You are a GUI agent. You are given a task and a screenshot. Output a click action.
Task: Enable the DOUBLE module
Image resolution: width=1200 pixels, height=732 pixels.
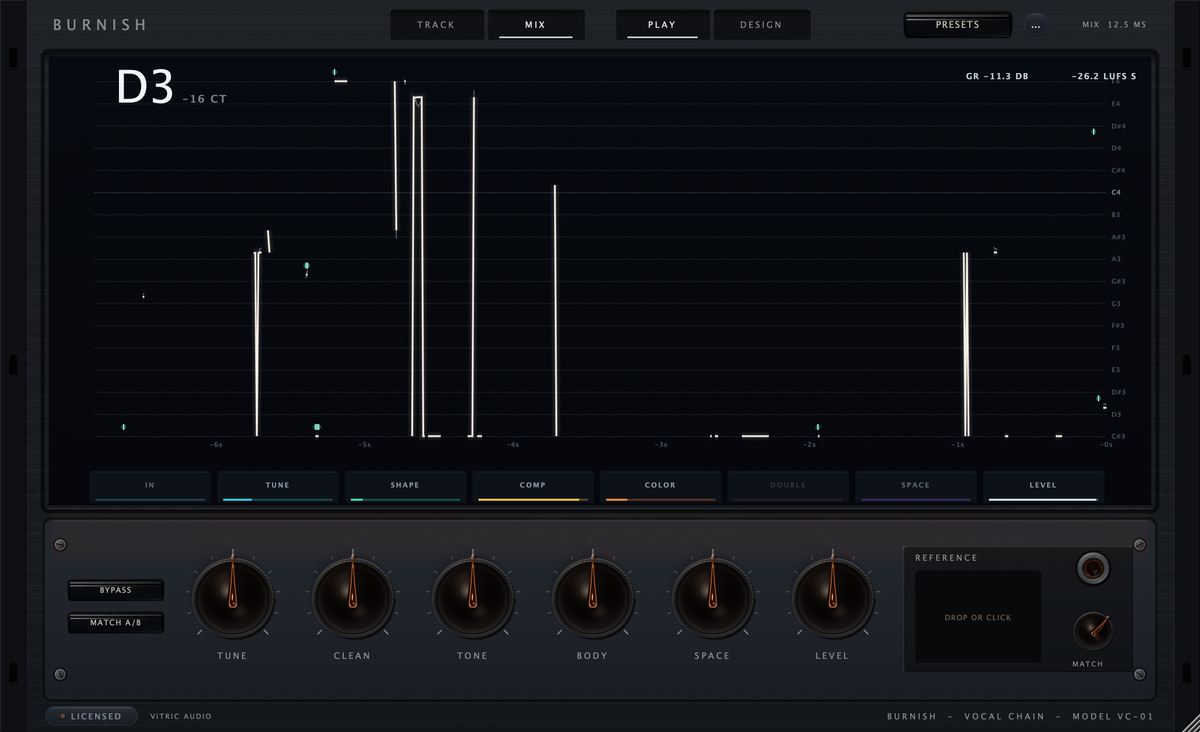788,486
